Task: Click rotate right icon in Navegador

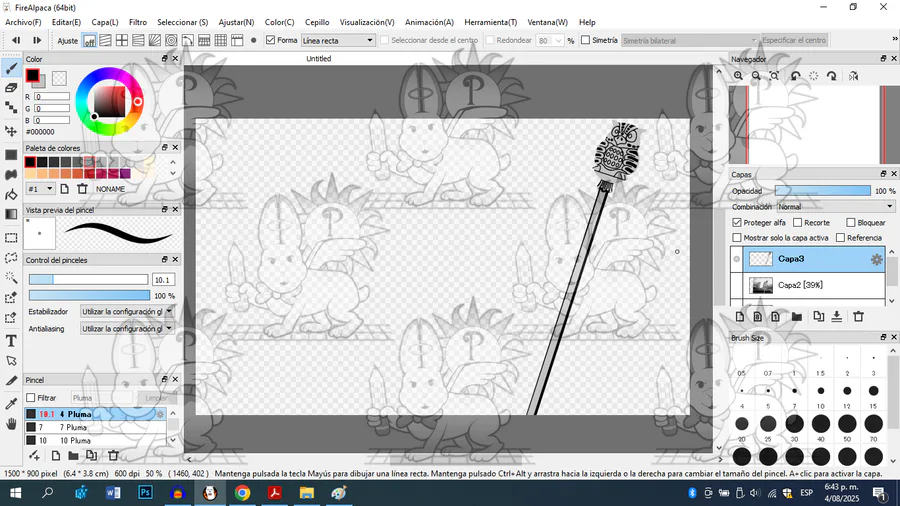Action: coord(832,76)
